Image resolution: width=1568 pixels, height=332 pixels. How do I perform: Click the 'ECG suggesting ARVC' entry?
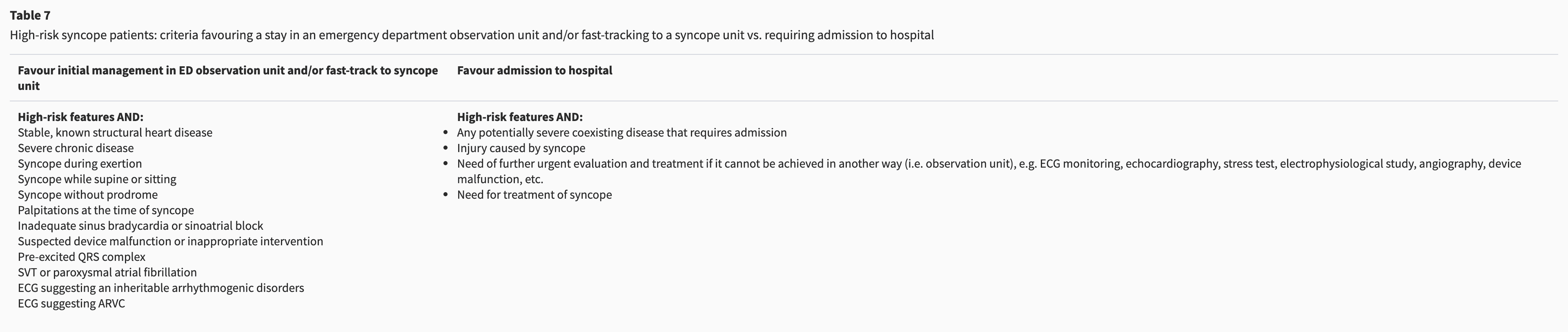(x=71, y=303)
